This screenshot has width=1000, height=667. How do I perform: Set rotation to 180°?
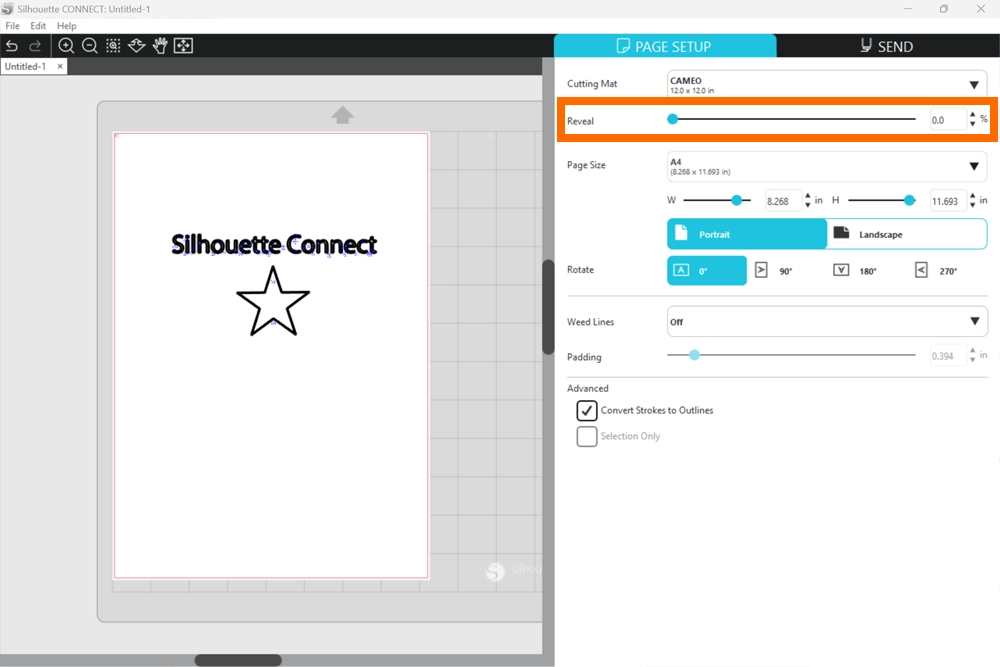(x=853, y=270)
